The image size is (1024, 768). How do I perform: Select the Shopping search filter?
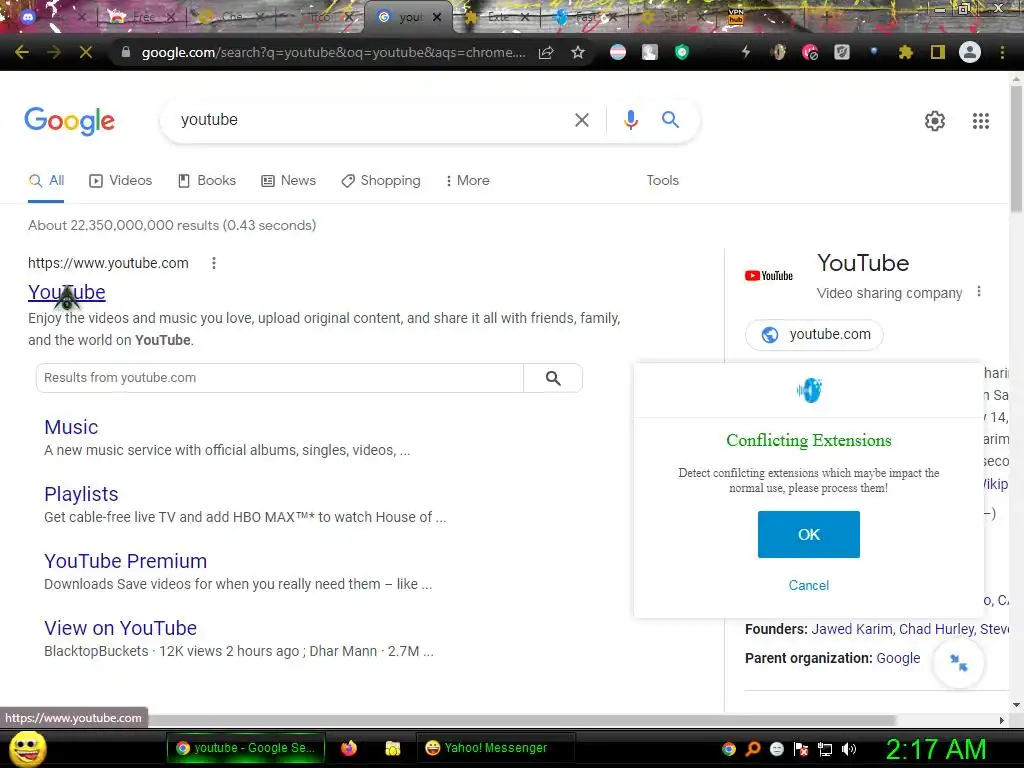pyautogui.click(x=381, y=181)
